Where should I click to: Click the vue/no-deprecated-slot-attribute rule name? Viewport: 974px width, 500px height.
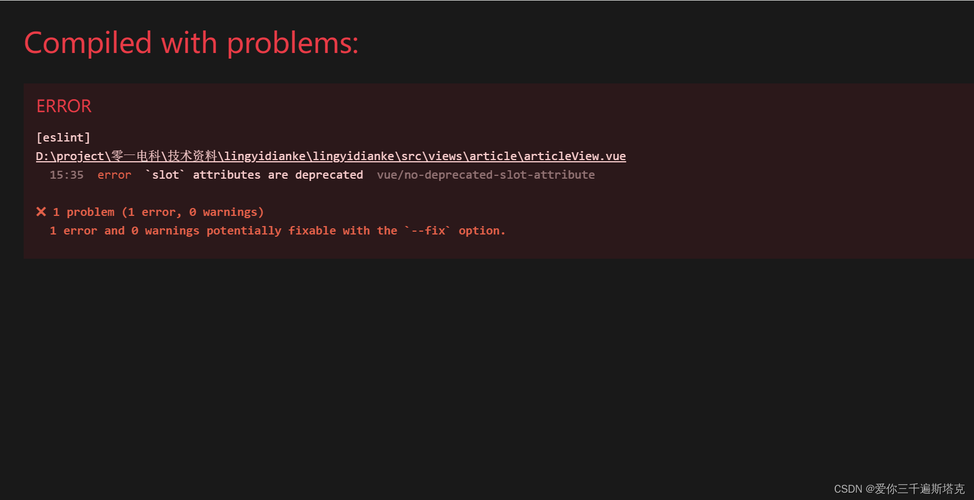(x=486, y=175)
